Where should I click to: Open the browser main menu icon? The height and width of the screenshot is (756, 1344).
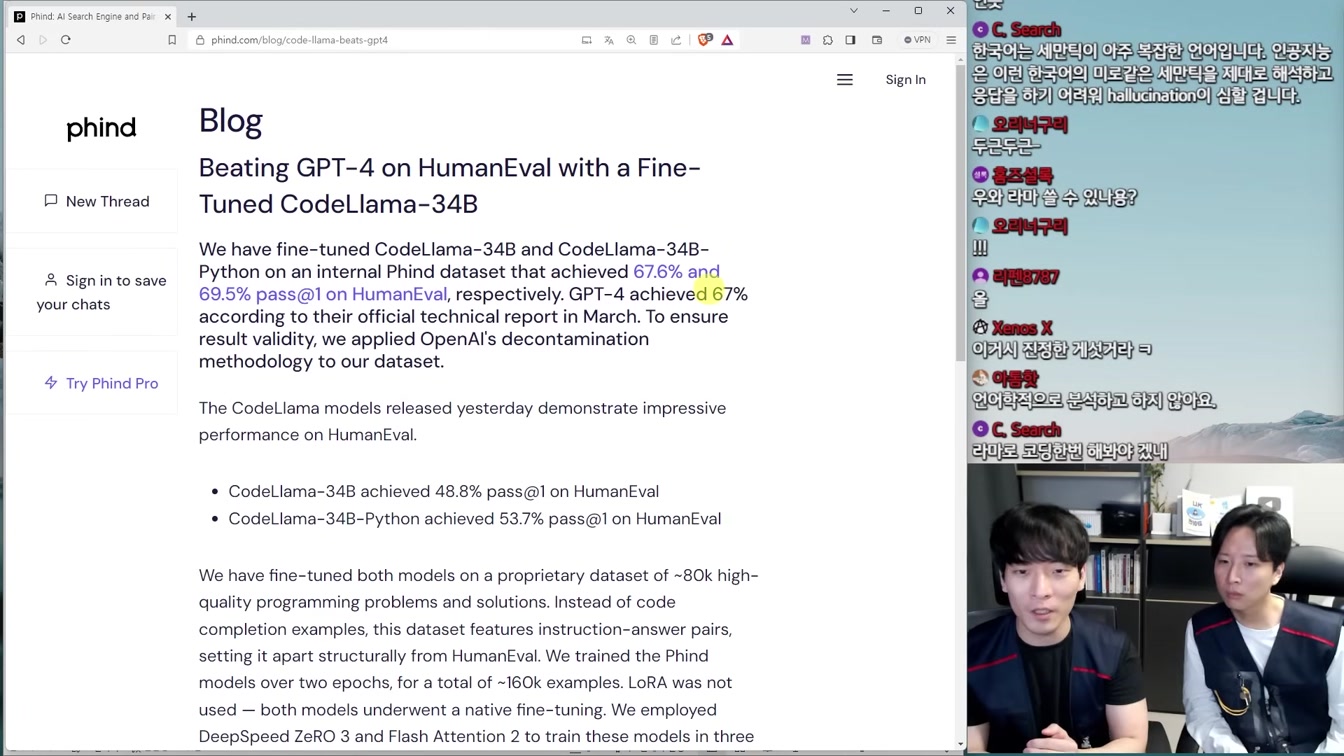coord(951,40)
